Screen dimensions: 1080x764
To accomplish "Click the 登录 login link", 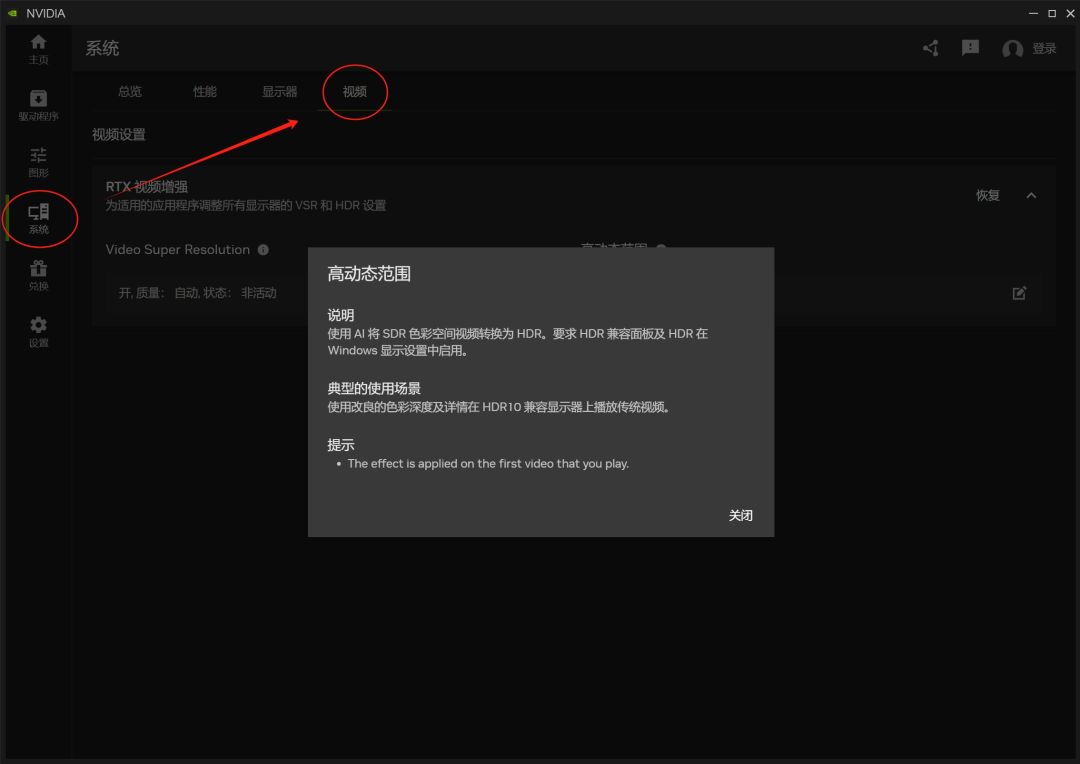I will 1043,48.
